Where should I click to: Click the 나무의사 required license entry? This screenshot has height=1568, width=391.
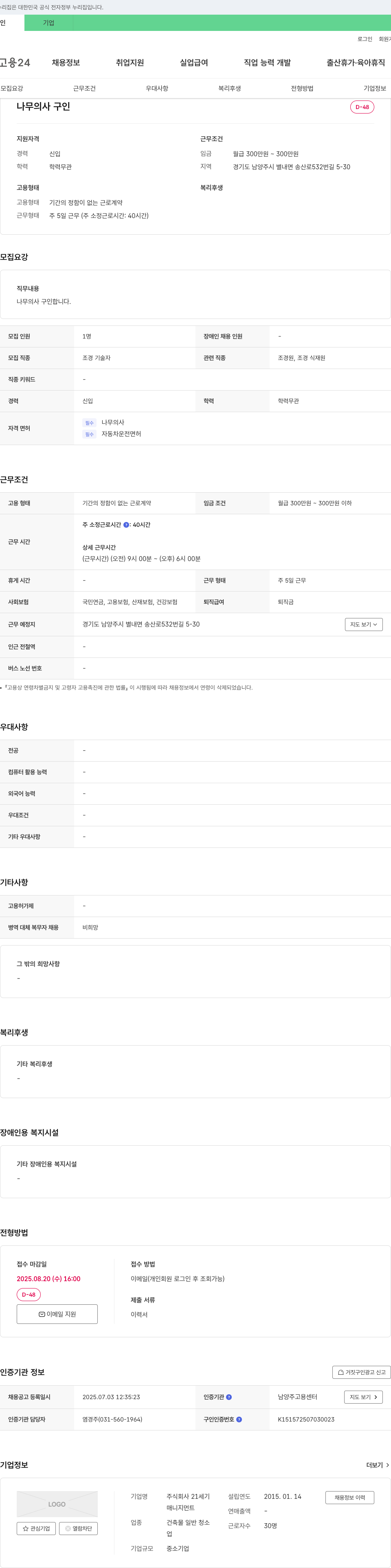pos(113,422)
